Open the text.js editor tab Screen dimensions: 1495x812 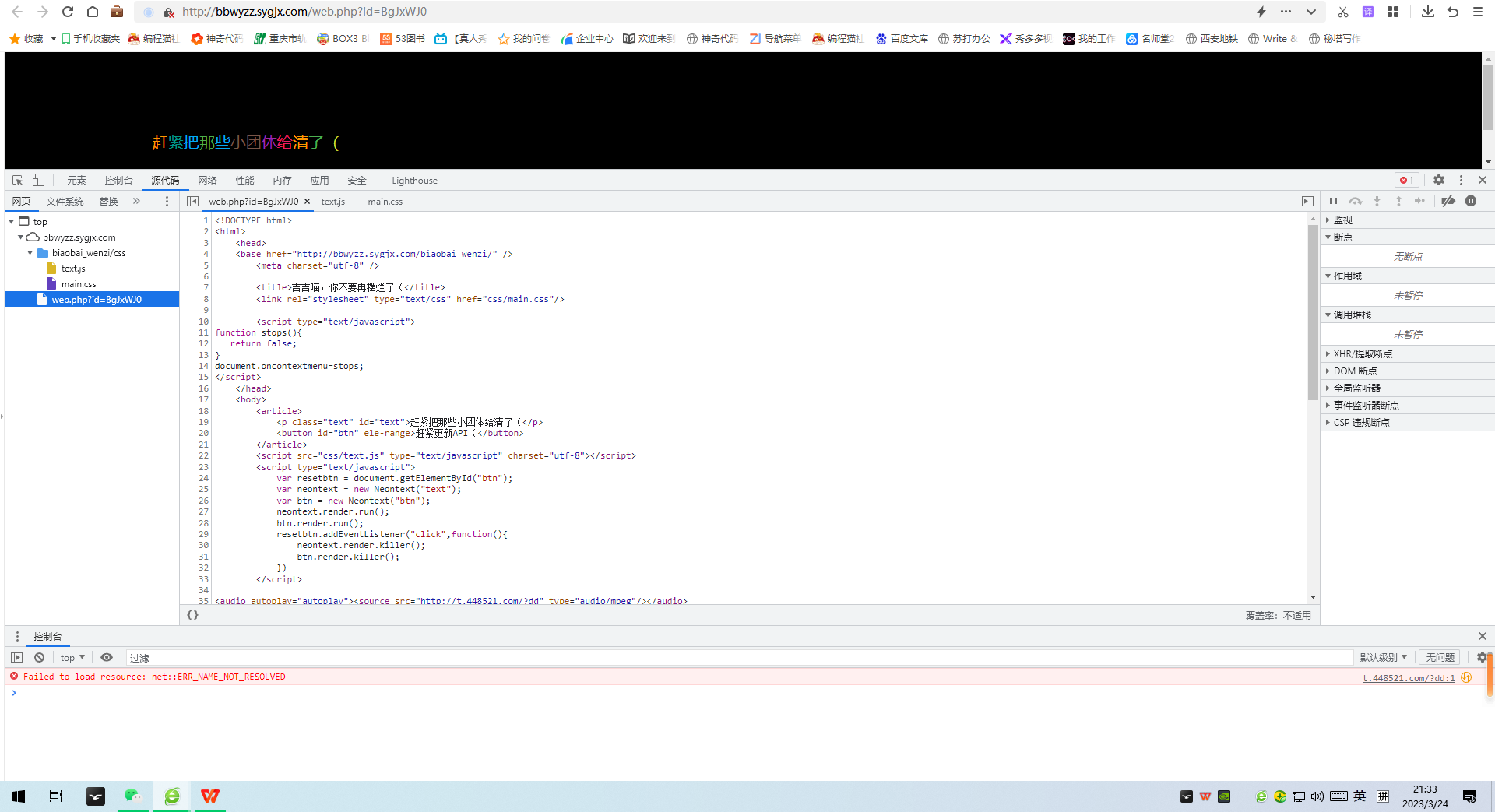click(332, 202)
